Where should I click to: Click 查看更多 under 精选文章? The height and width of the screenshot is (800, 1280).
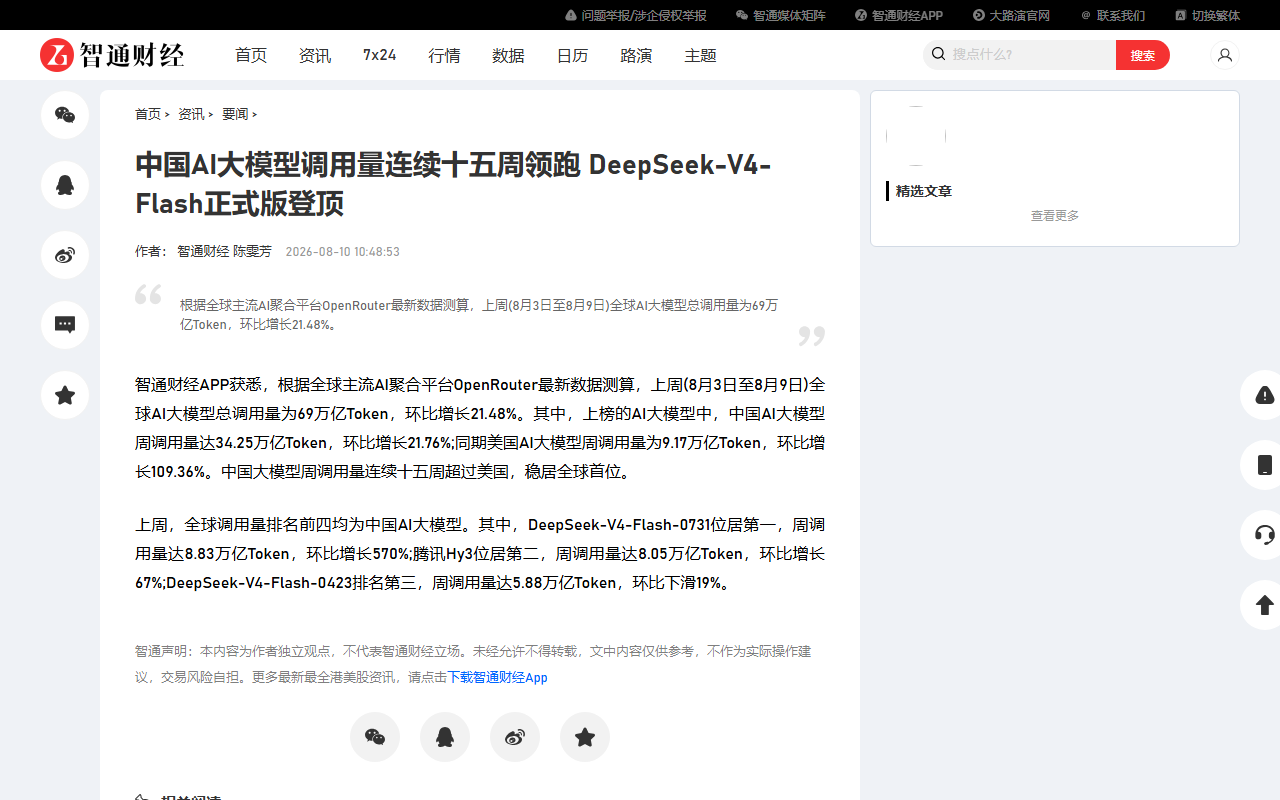pyautogui.click(x=1055, y=215)
